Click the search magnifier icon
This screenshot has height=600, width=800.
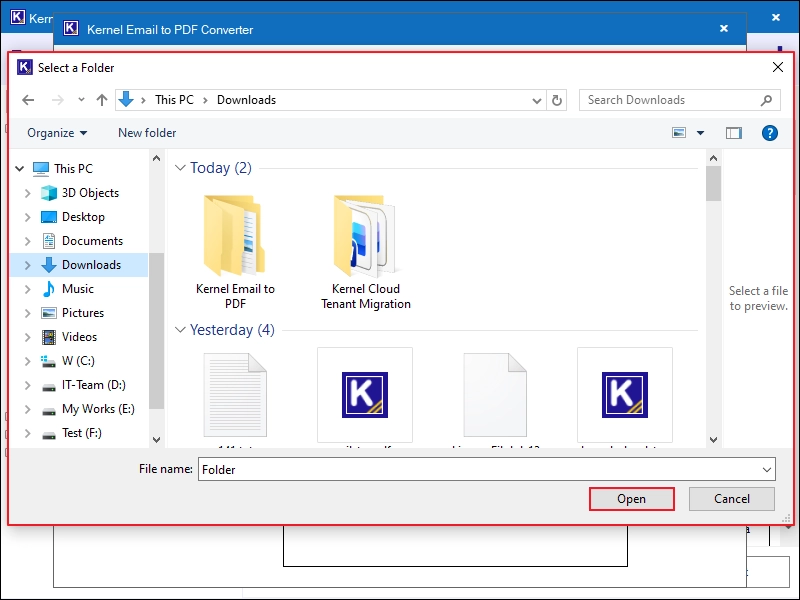tap(766, 101)
